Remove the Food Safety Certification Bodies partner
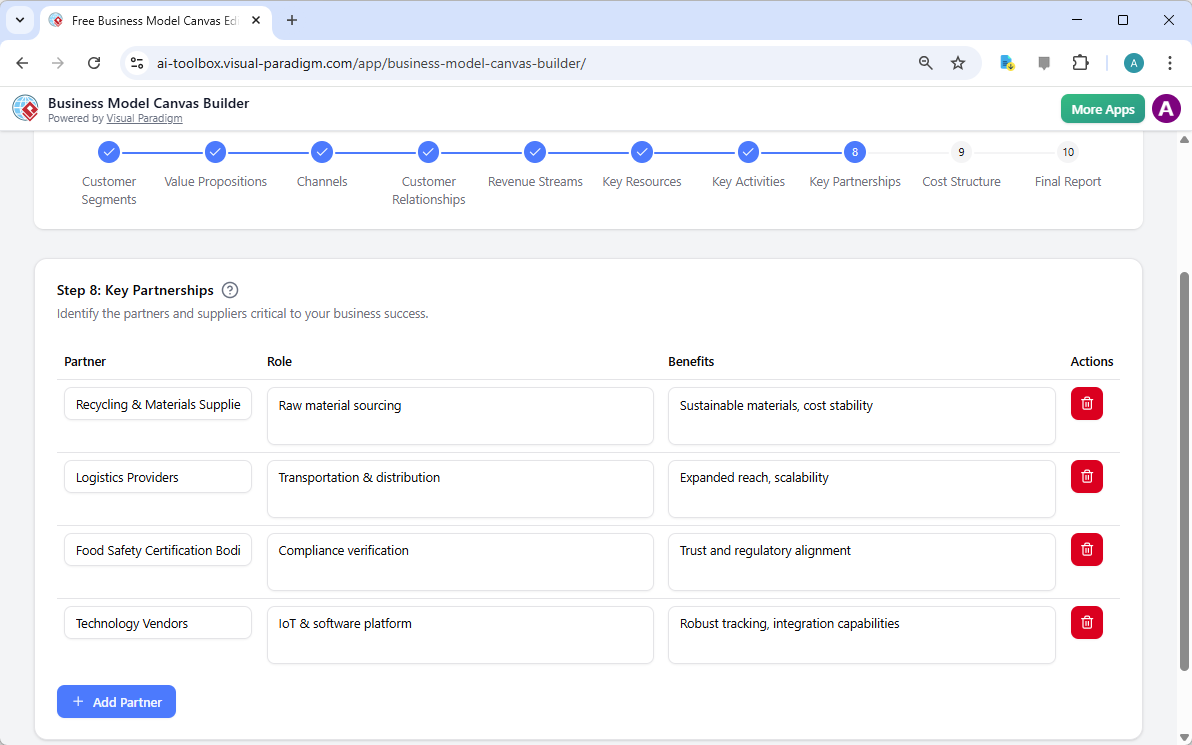This screenshot has width=1192, height=745. 1086,549
